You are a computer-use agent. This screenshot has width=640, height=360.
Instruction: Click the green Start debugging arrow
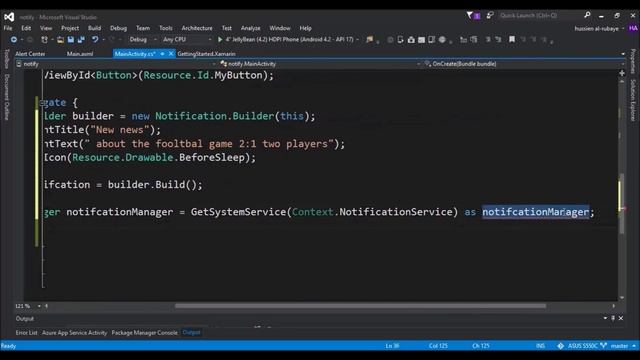(220, 40)
